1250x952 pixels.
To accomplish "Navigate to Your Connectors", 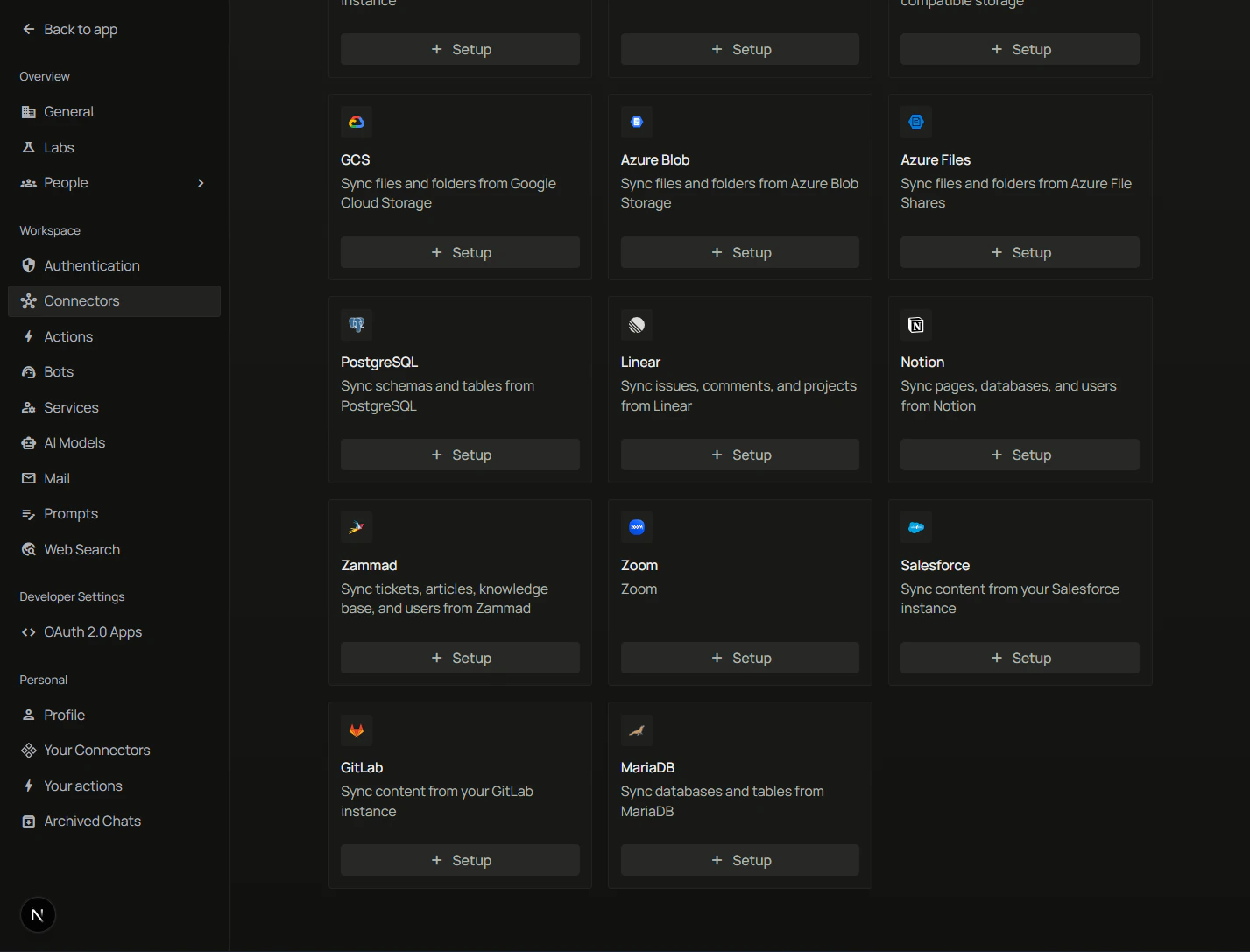I will (114, 751).
